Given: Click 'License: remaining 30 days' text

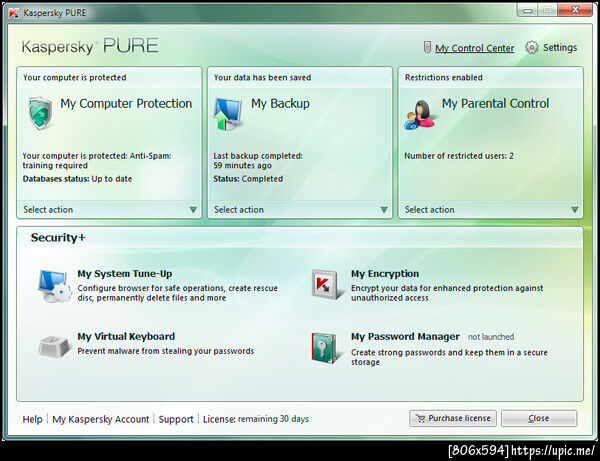Looking at the screenshot, I should pyautogui.click(x=256, y=419).
